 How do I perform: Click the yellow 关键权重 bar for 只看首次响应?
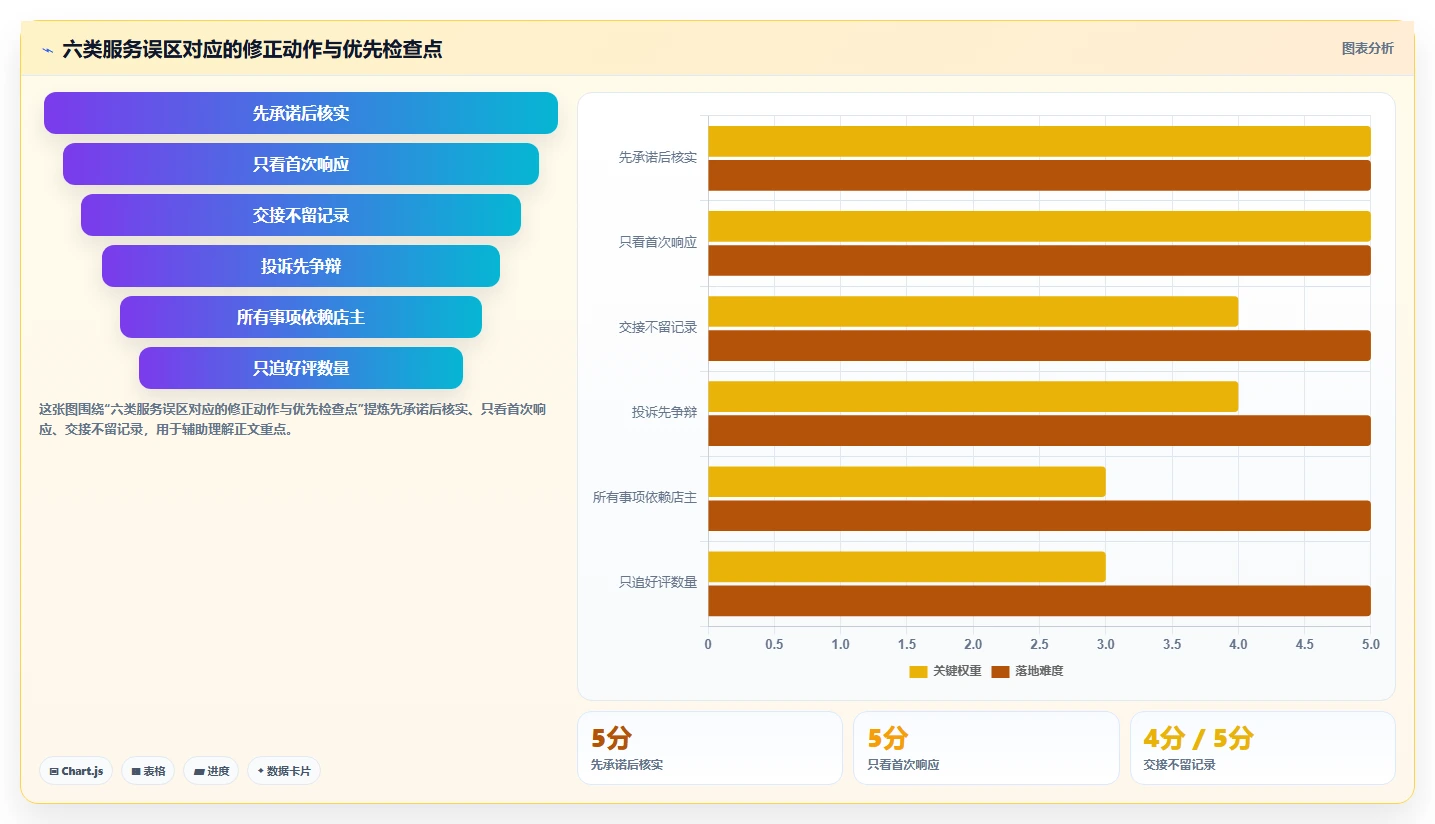pyautogui.click(x=1039, y=226)
